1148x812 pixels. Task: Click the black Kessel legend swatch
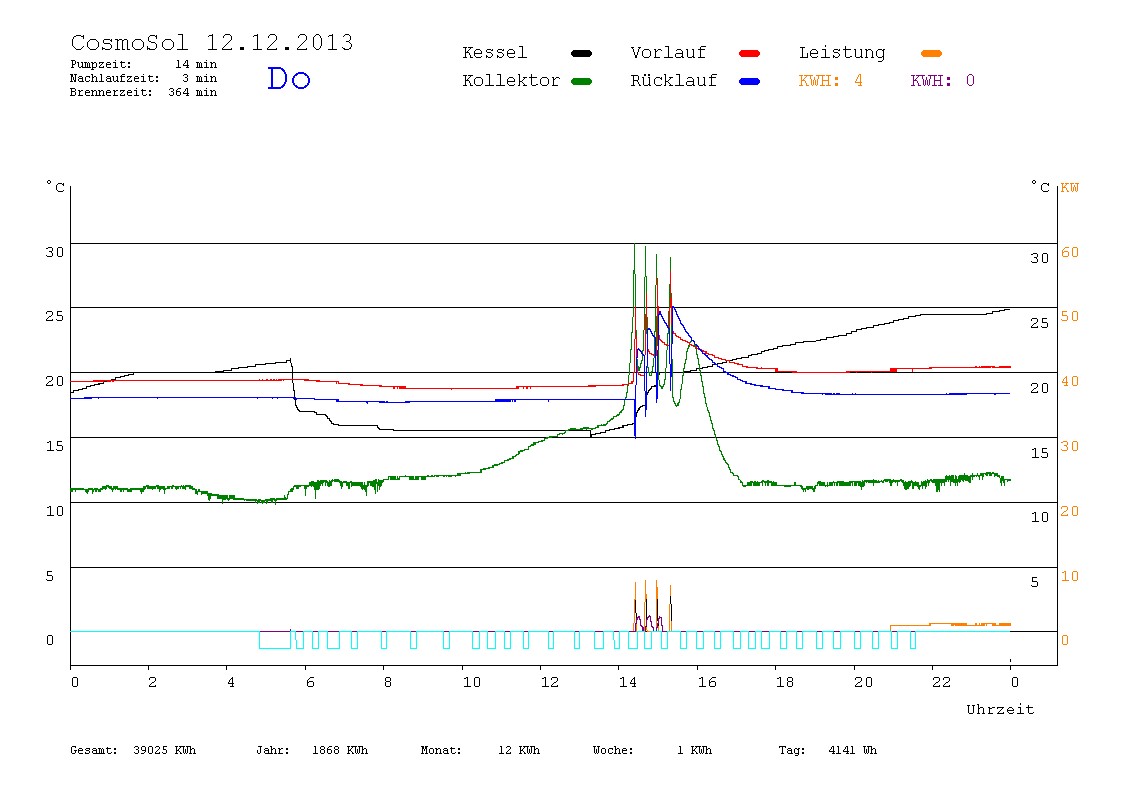click(x=581, y=53)
